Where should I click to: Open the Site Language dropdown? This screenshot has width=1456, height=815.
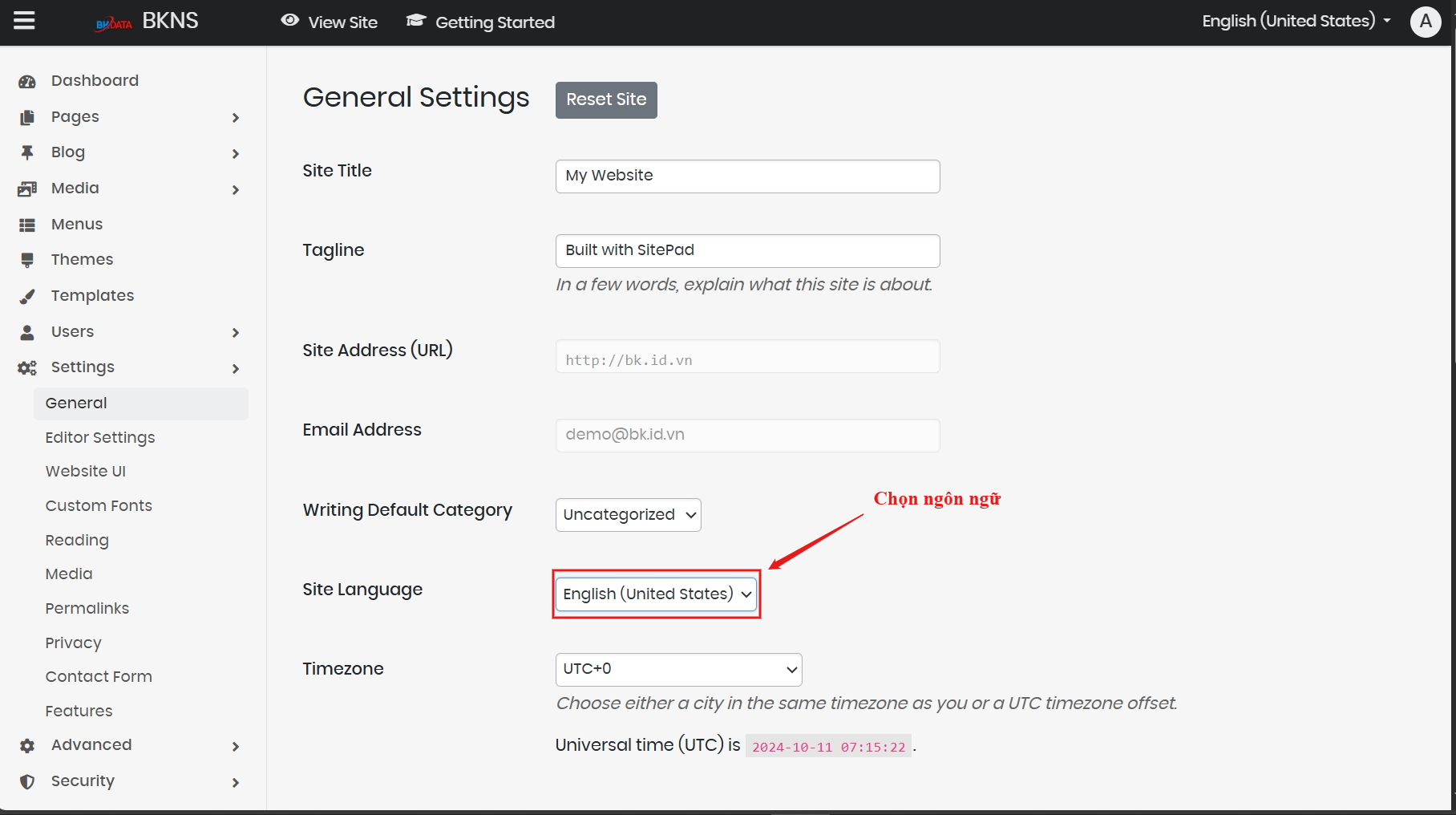click(x=656, y=594)
